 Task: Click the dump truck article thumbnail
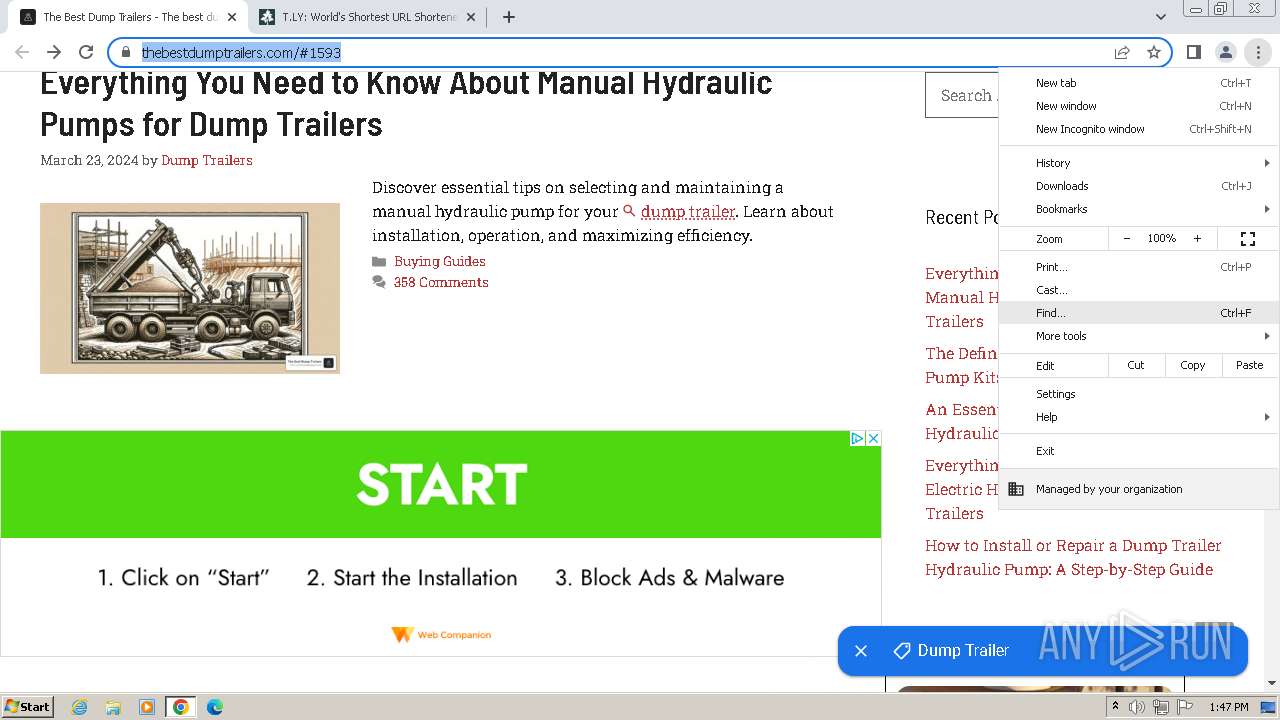point(190,288)
